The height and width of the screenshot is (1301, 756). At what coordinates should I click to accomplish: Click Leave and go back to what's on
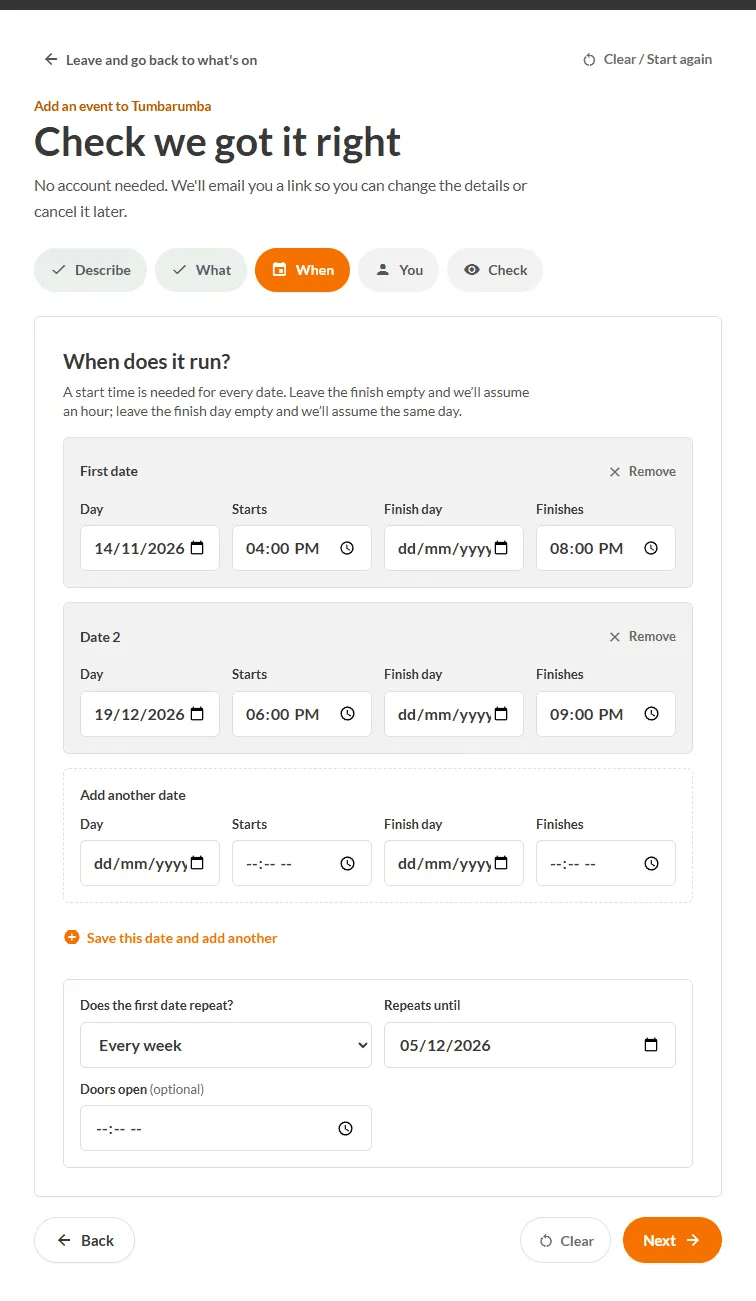[151, 59]
